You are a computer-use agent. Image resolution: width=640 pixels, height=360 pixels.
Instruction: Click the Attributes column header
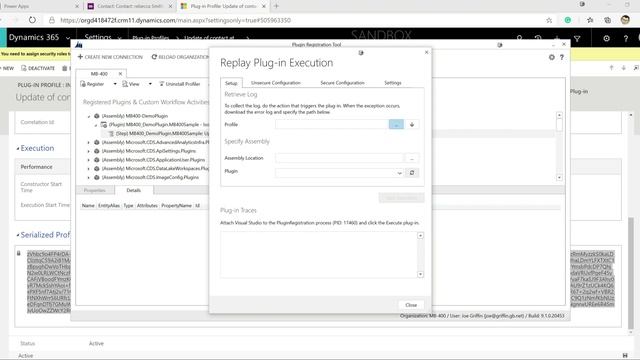point(147,205)
